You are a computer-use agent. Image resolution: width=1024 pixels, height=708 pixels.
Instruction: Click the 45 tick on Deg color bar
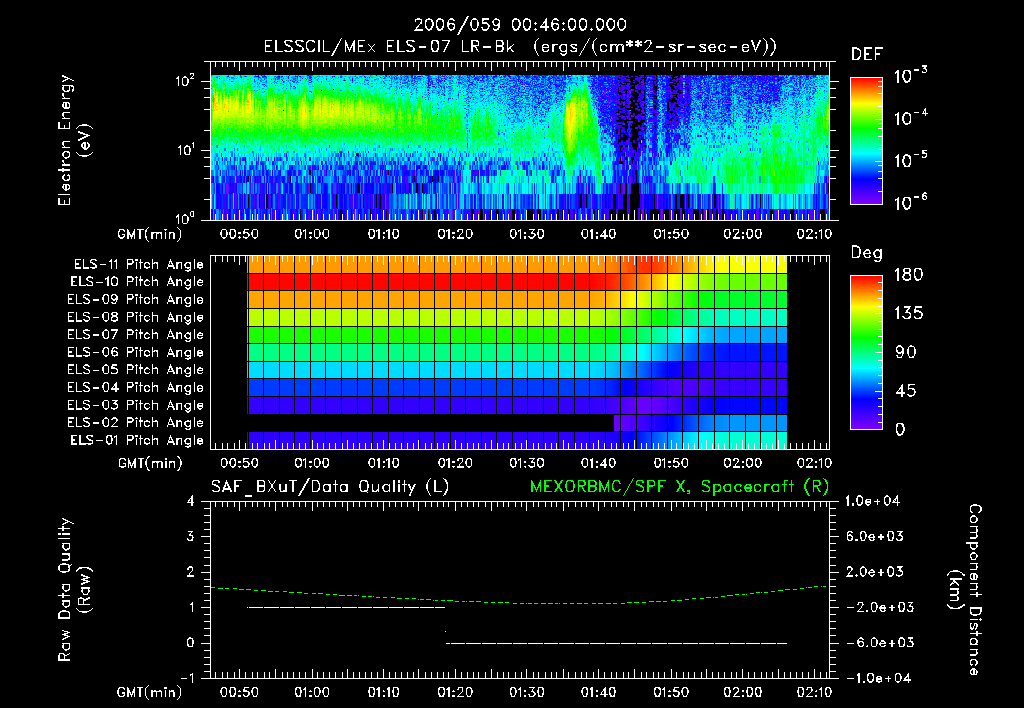(906, 391)
